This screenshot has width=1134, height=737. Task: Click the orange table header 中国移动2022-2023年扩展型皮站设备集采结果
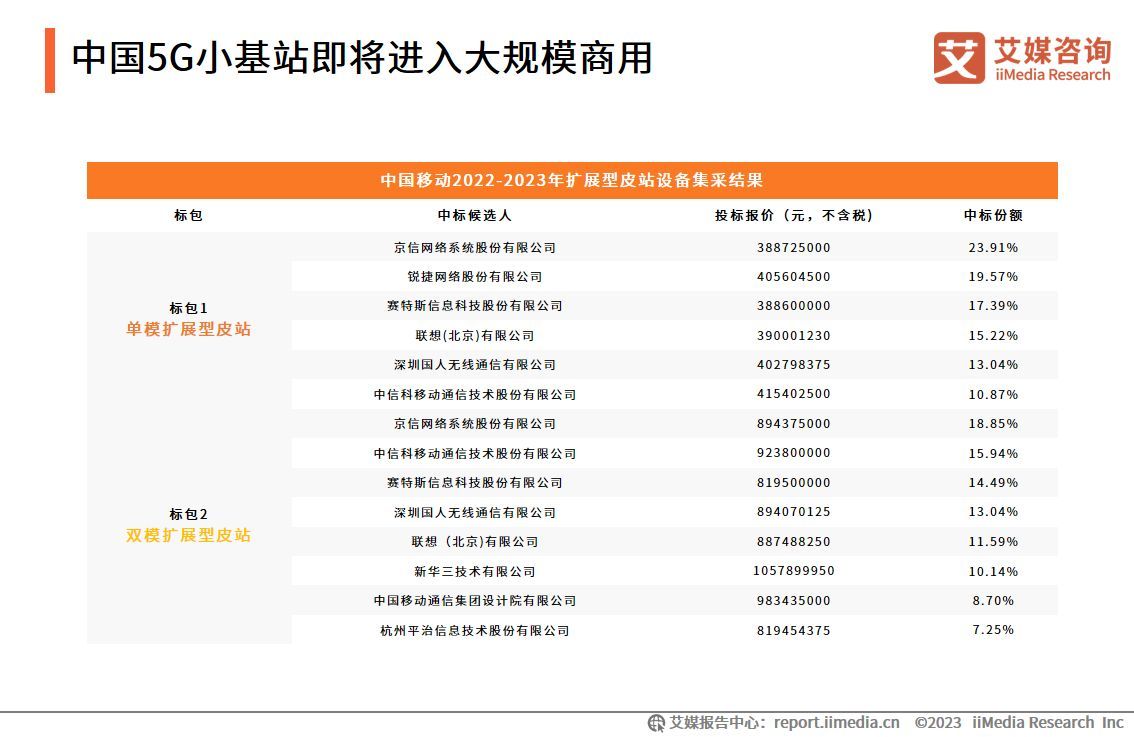pos(572,180)
